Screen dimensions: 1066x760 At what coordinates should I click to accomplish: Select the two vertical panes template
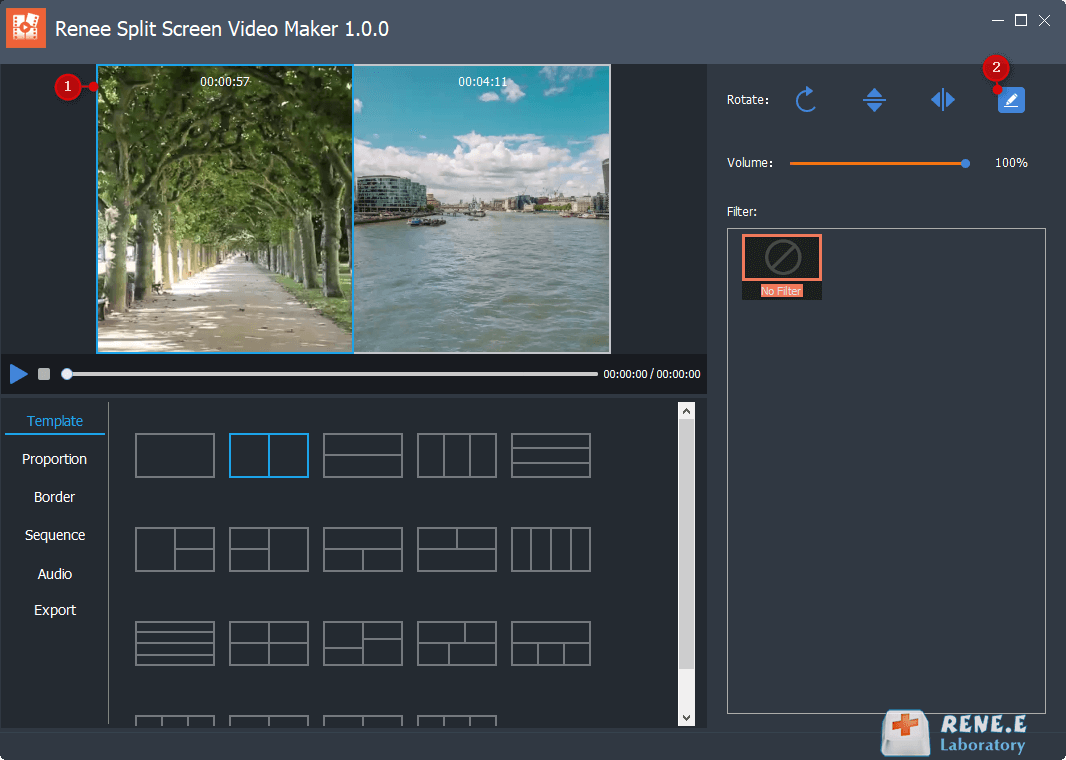pos(269,455)
